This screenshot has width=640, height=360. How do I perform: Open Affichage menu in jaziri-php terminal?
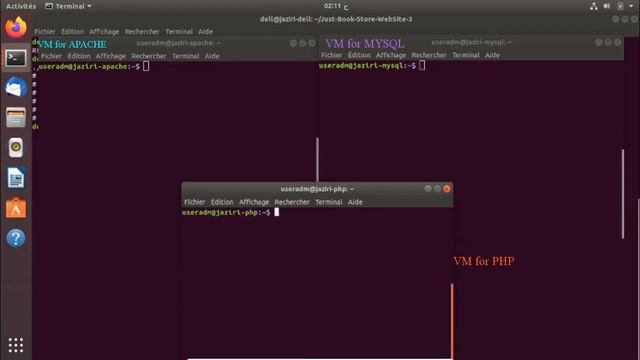tap(254, 202)
